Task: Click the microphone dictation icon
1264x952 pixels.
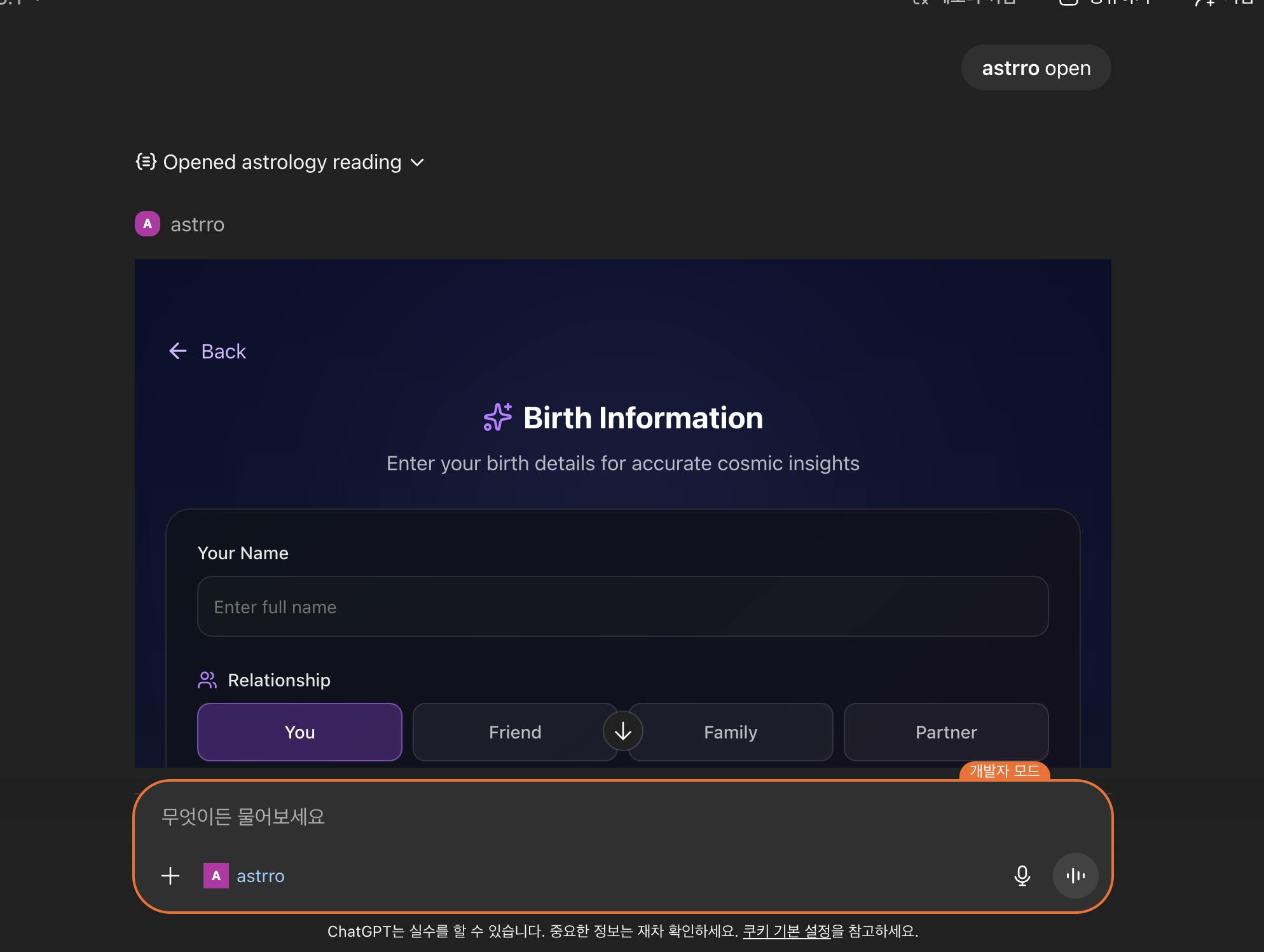Action: pos(1022,876)
